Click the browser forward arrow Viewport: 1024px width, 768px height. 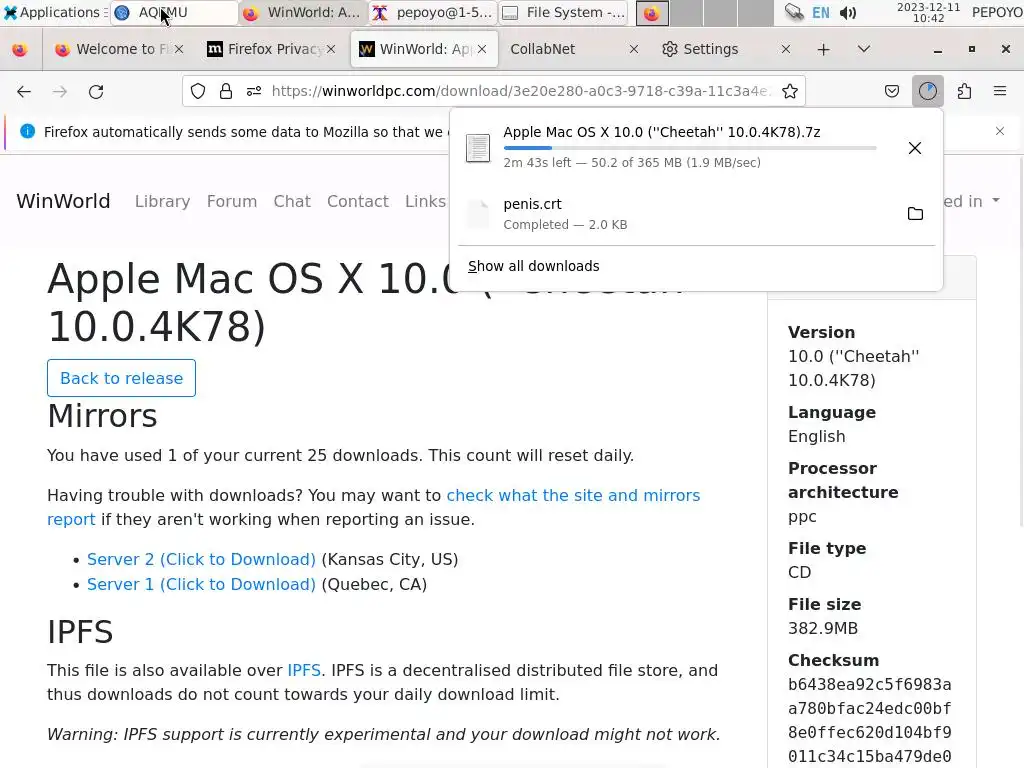(60, 91)
